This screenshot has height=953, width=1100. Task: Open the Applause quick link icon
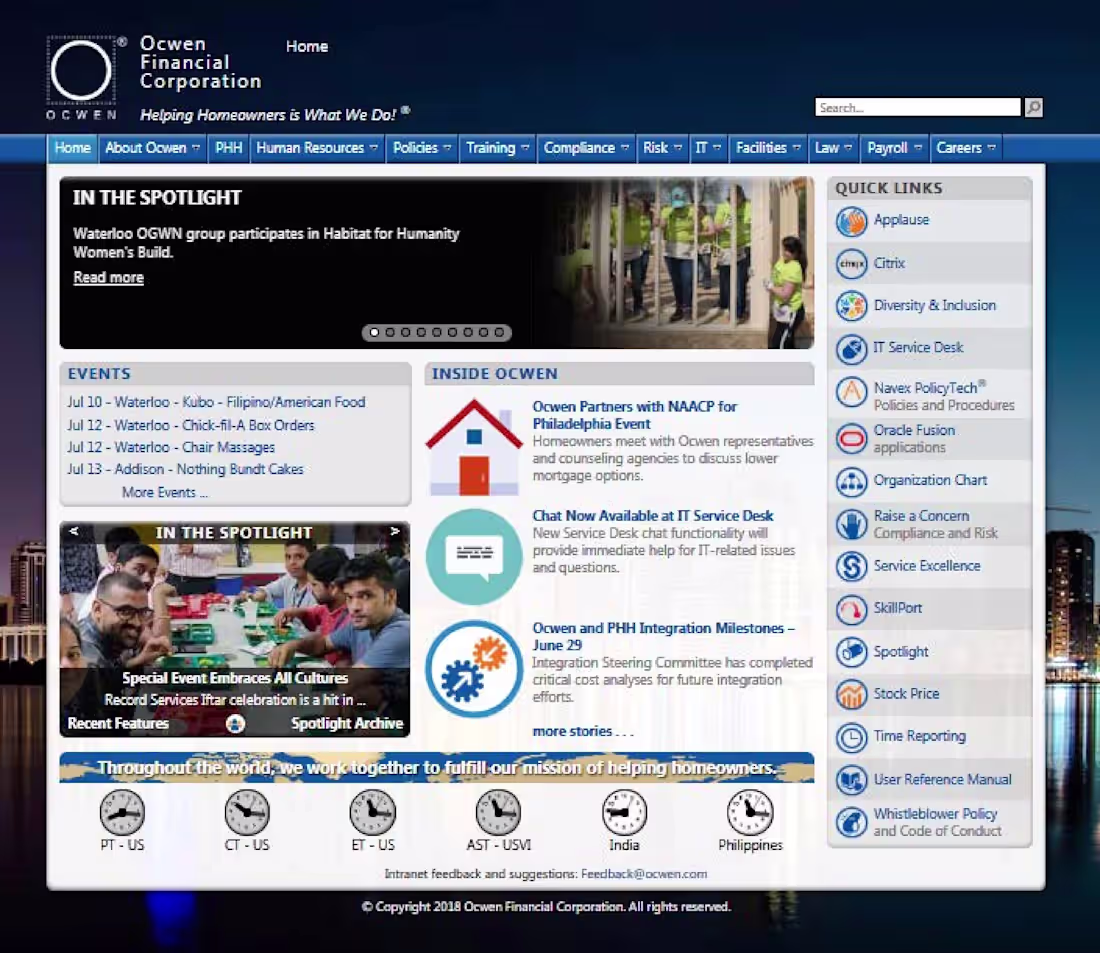click(851, 221)
